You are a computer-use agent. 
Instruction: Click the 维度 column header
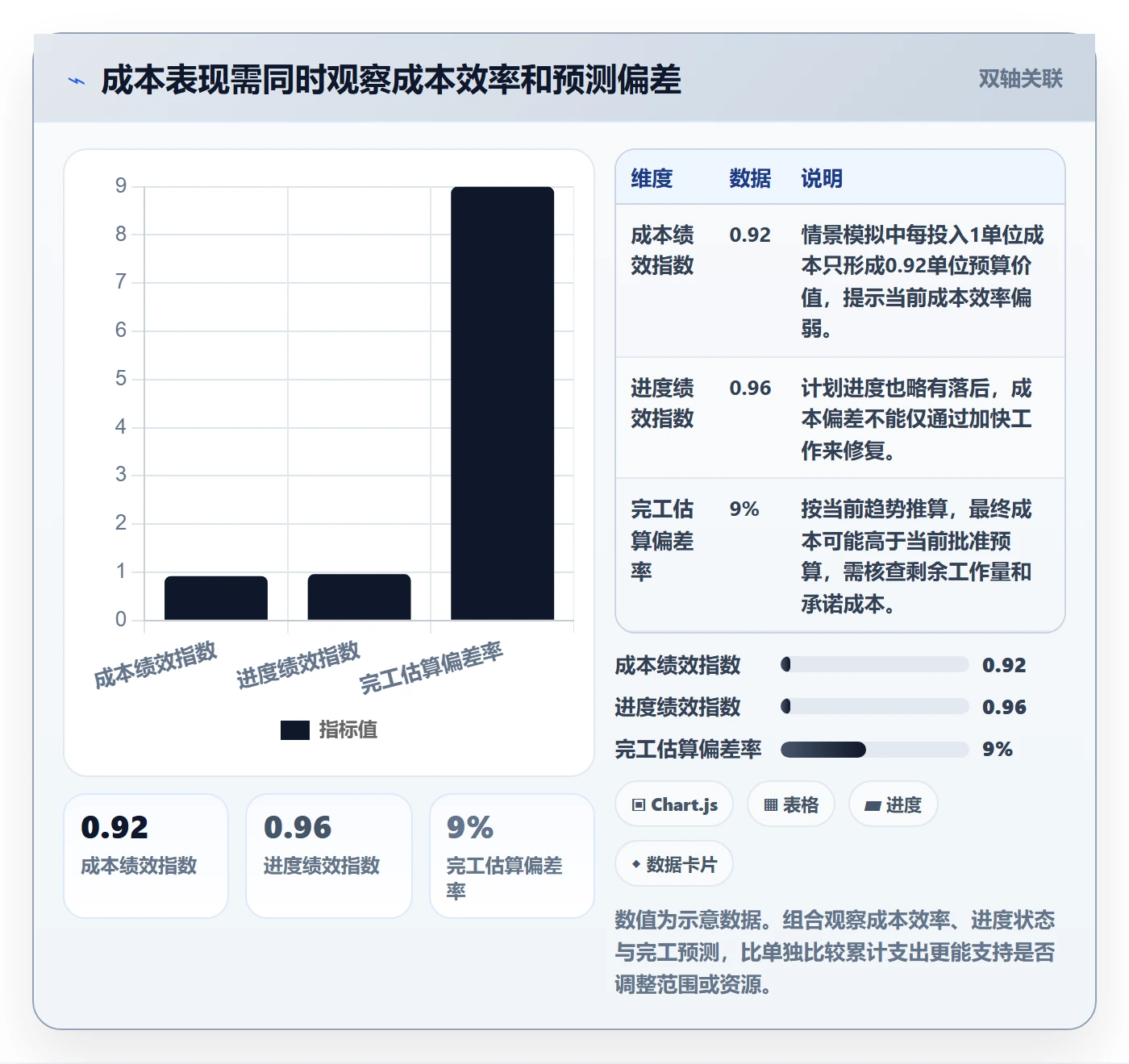652,178
